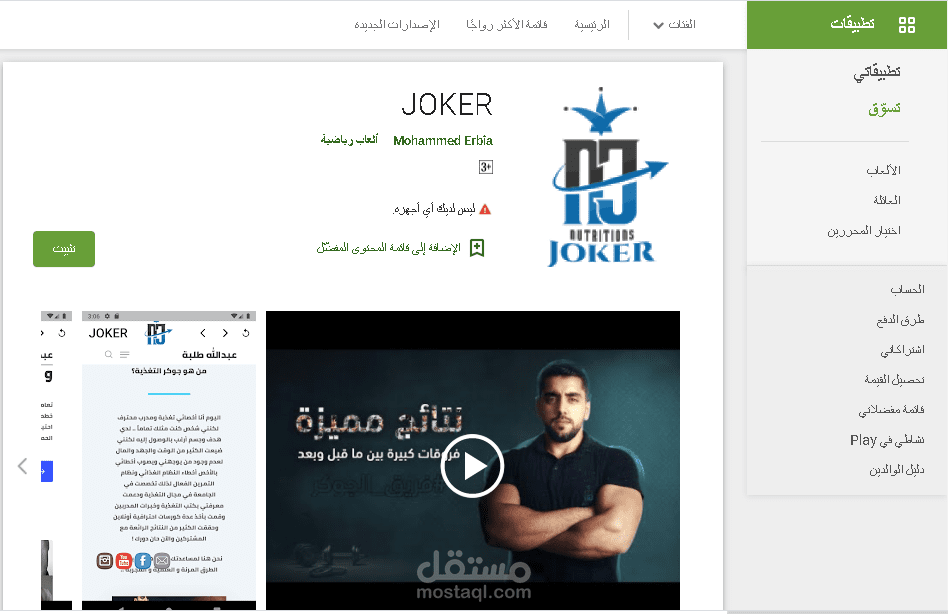
Task: Select تطبيقاتي in the sidebar
Action: click(877, 72)
